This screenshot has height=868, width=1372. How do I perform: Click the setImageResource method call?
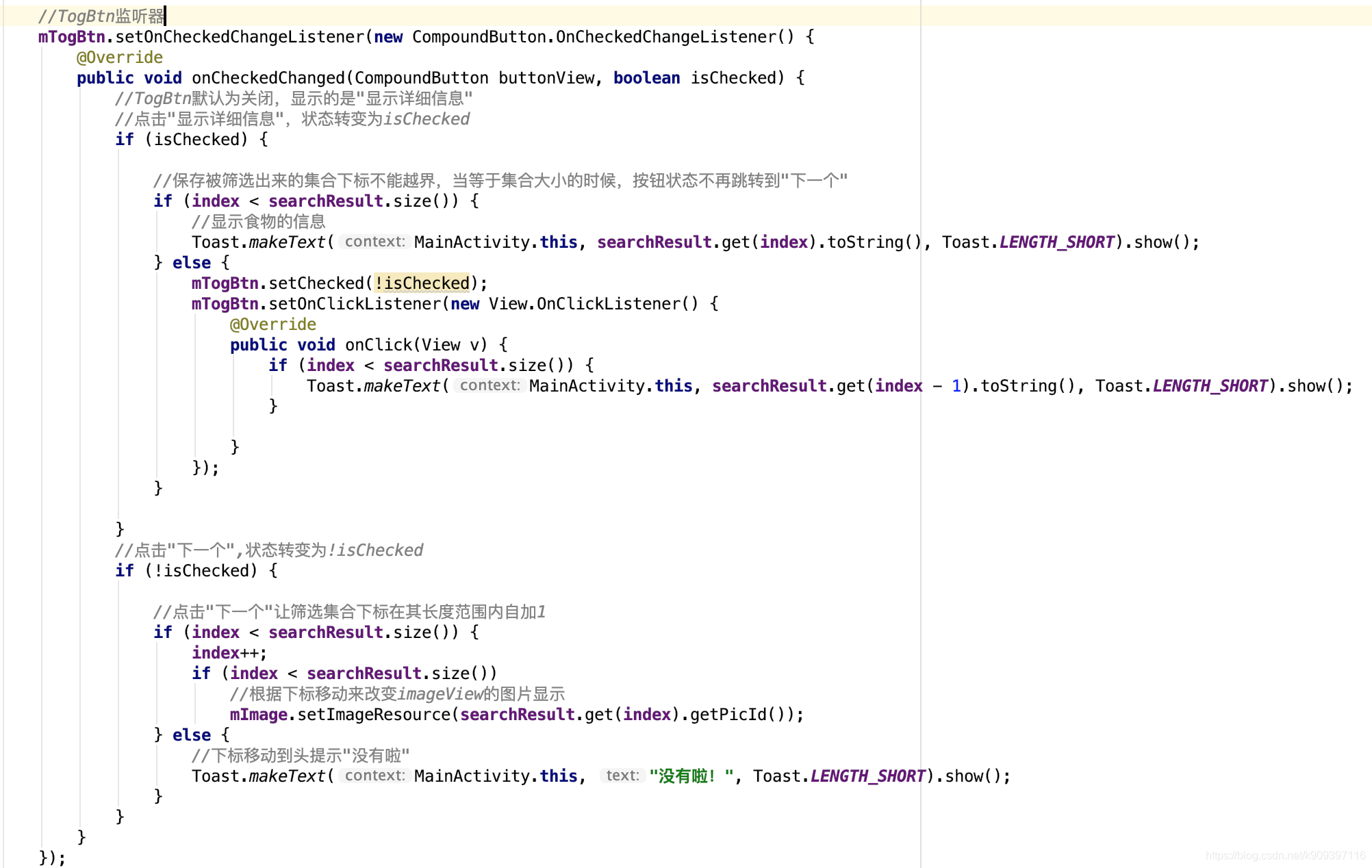(373, 715)
